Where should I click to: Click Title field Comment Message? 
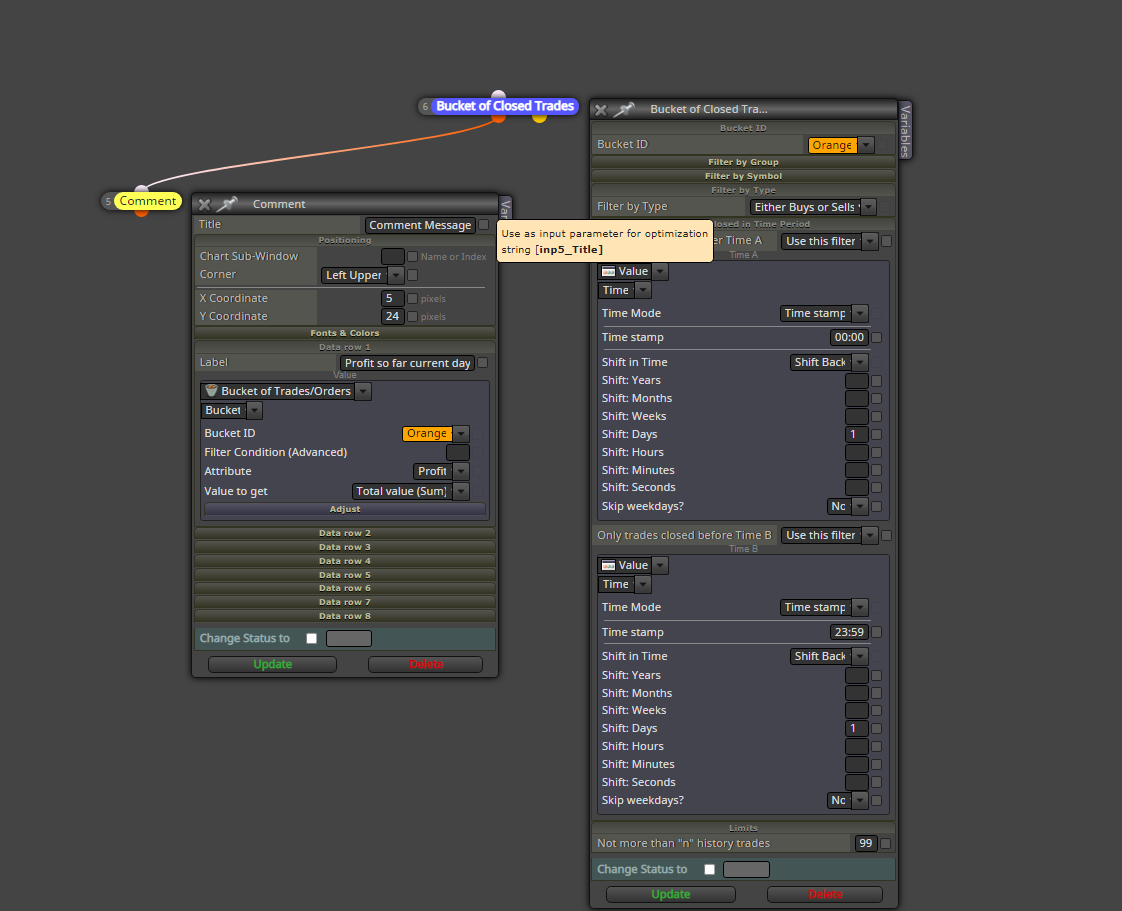[x=420, y=225]
